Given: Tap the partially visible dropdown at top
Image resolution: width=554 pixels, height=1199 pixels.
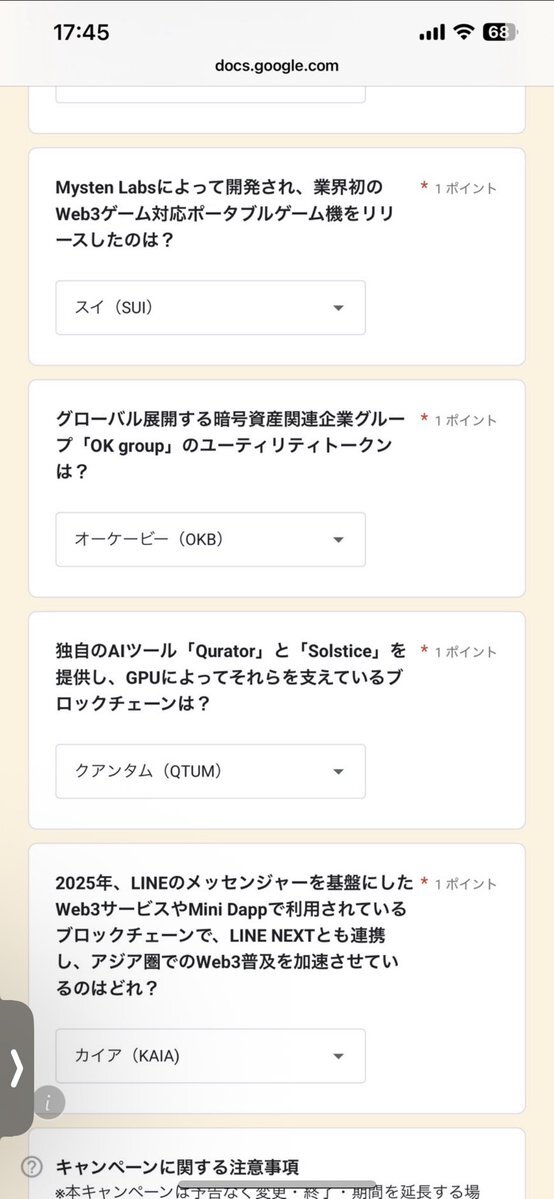Looking at the screenshot, I should (210, 95).
